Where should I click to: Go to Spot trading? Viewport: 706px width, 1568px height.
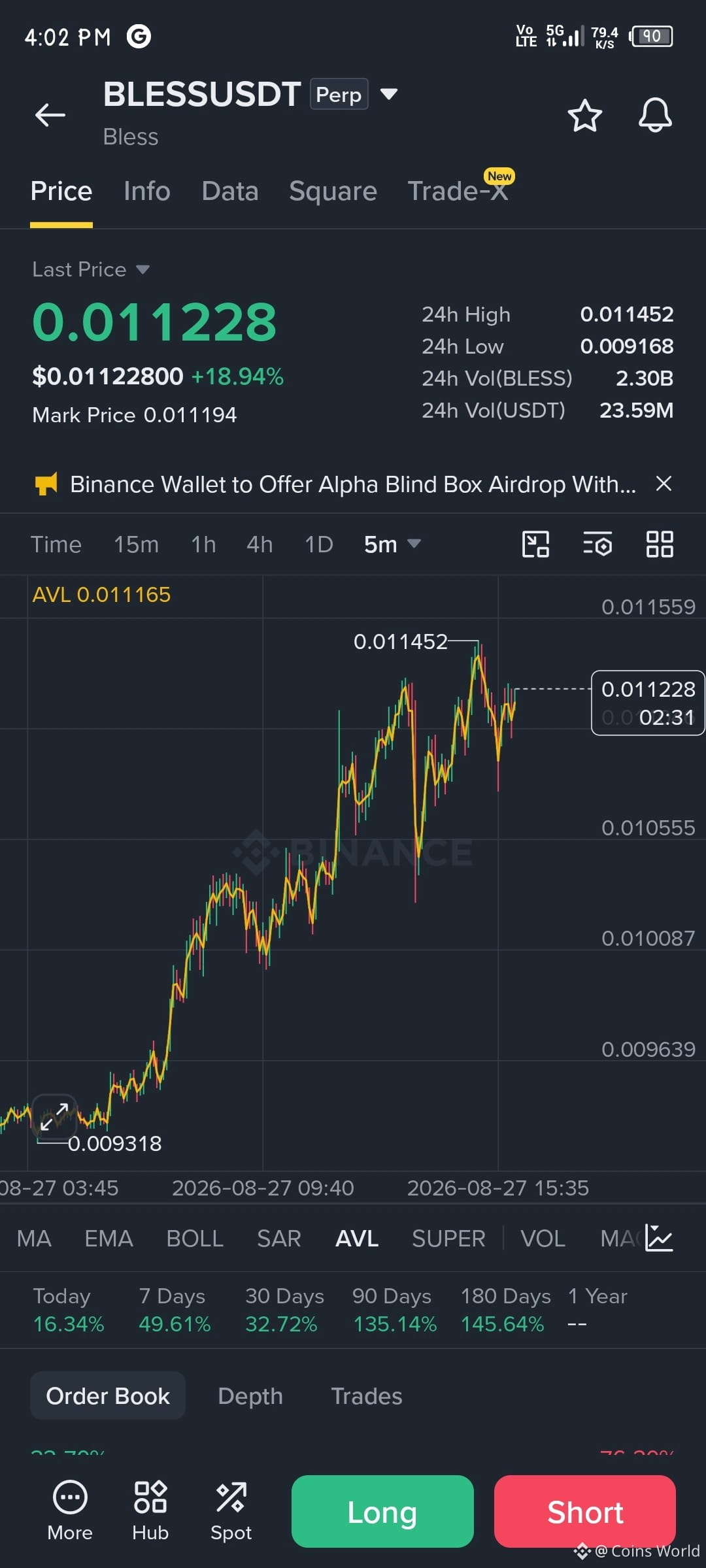pos(231,1510)
